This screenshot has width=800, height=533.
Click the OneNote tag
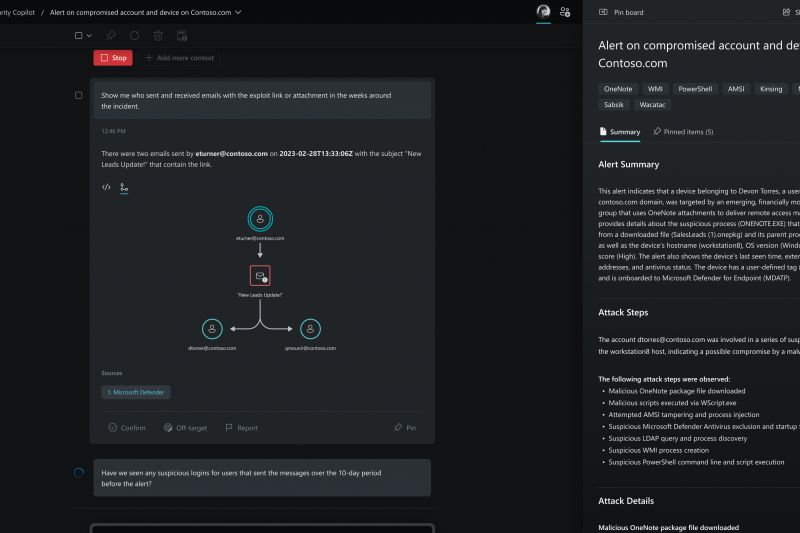[x=618, y=89]
